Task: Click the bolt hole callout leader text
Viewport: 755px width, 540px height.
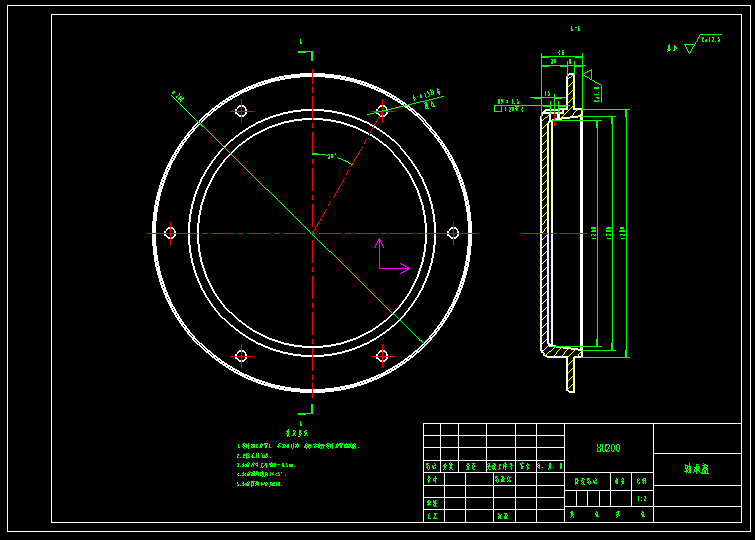Action: pos(427,97)
